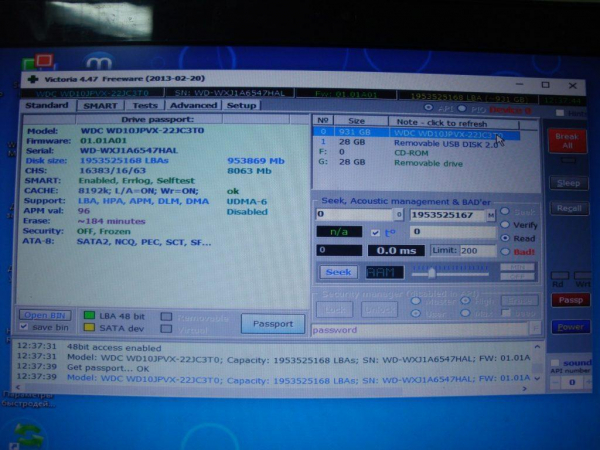Click the 'M' button beside end LBA
The image size is (600, 450).
point(491,215)
